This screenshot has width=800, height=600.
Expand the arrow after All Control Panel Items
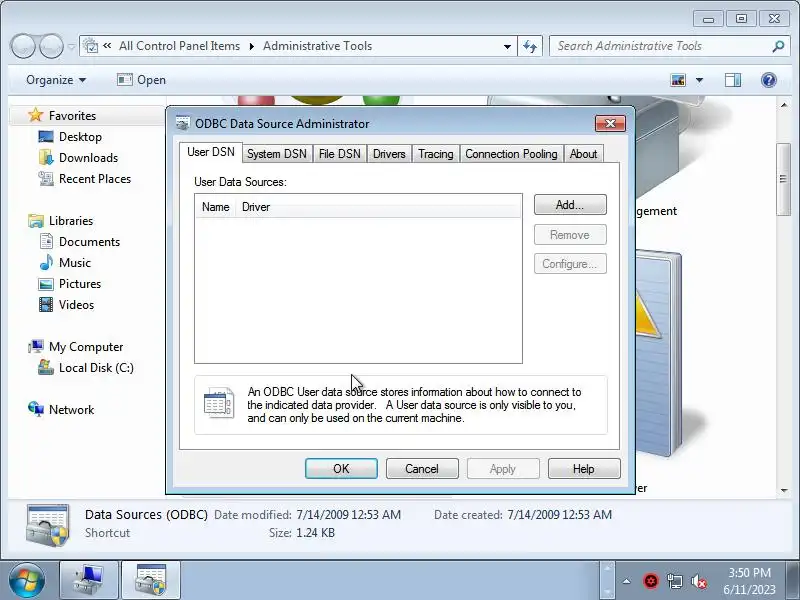point(252,46)
